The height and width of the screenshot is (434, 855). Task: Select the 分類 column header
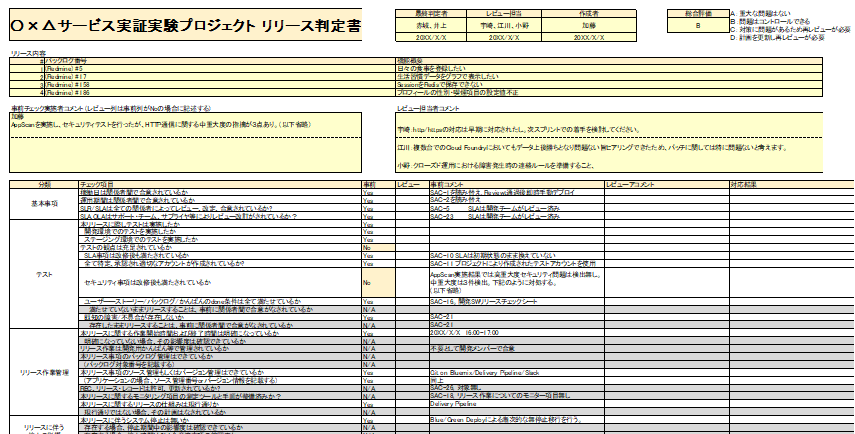(x=44, y=185)
